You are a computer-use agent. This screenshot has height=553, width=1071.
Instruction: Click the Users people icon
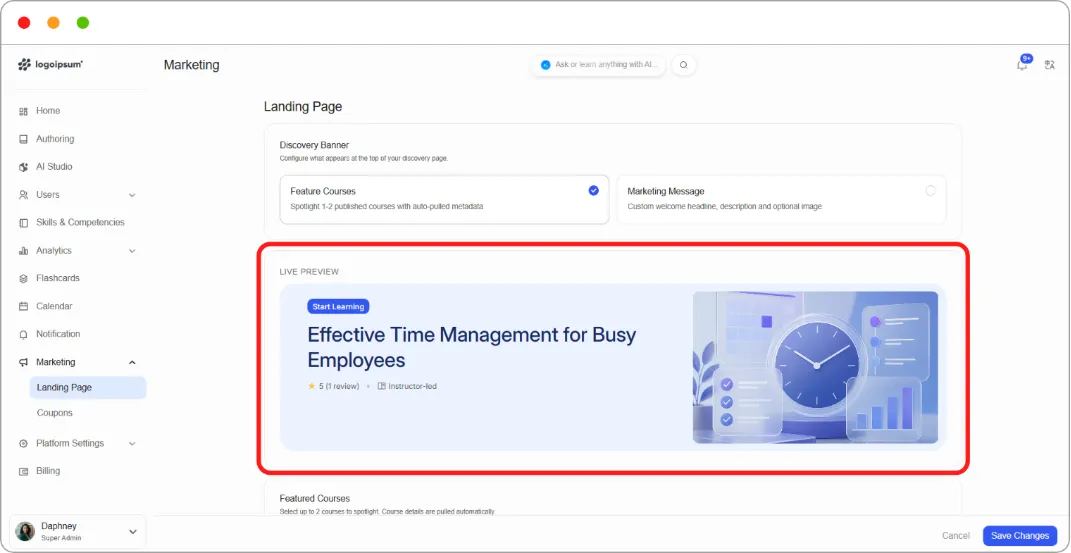pyautogui.click(x=23, y=195)
